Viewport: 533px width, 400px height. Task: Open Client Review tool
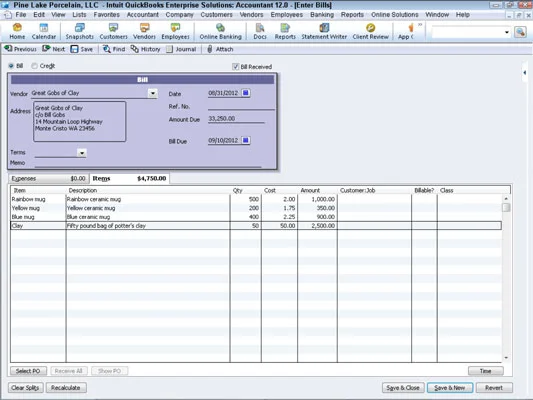[371, 31]
